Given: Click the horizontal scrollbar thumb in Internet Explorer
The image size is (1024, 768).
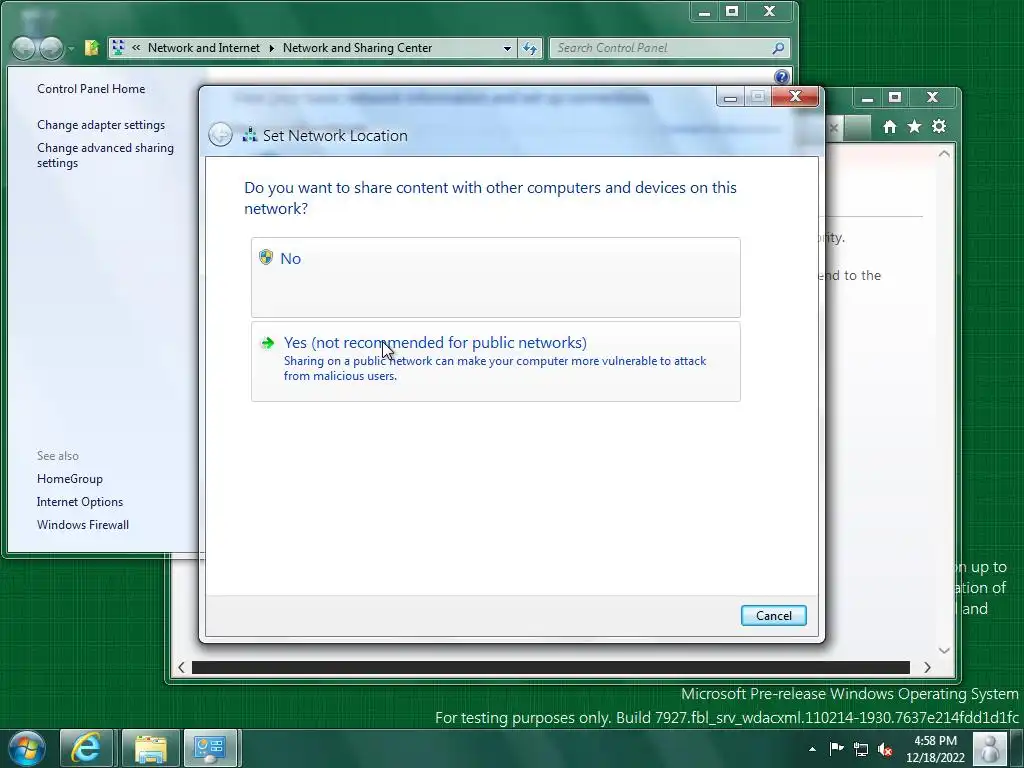Looking at the screenshot, I should 551,667.
